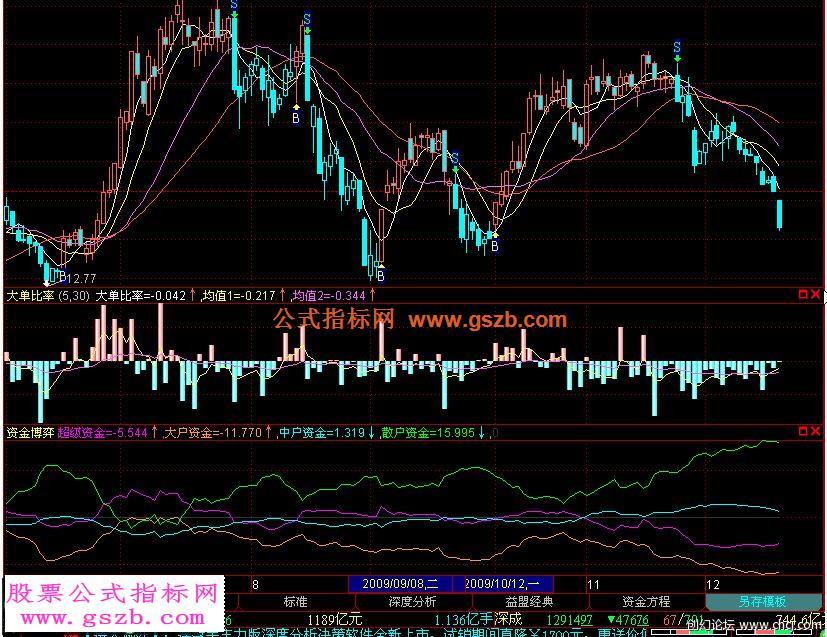Click the B buy marker at the 12.77 low

click(60, 277)
